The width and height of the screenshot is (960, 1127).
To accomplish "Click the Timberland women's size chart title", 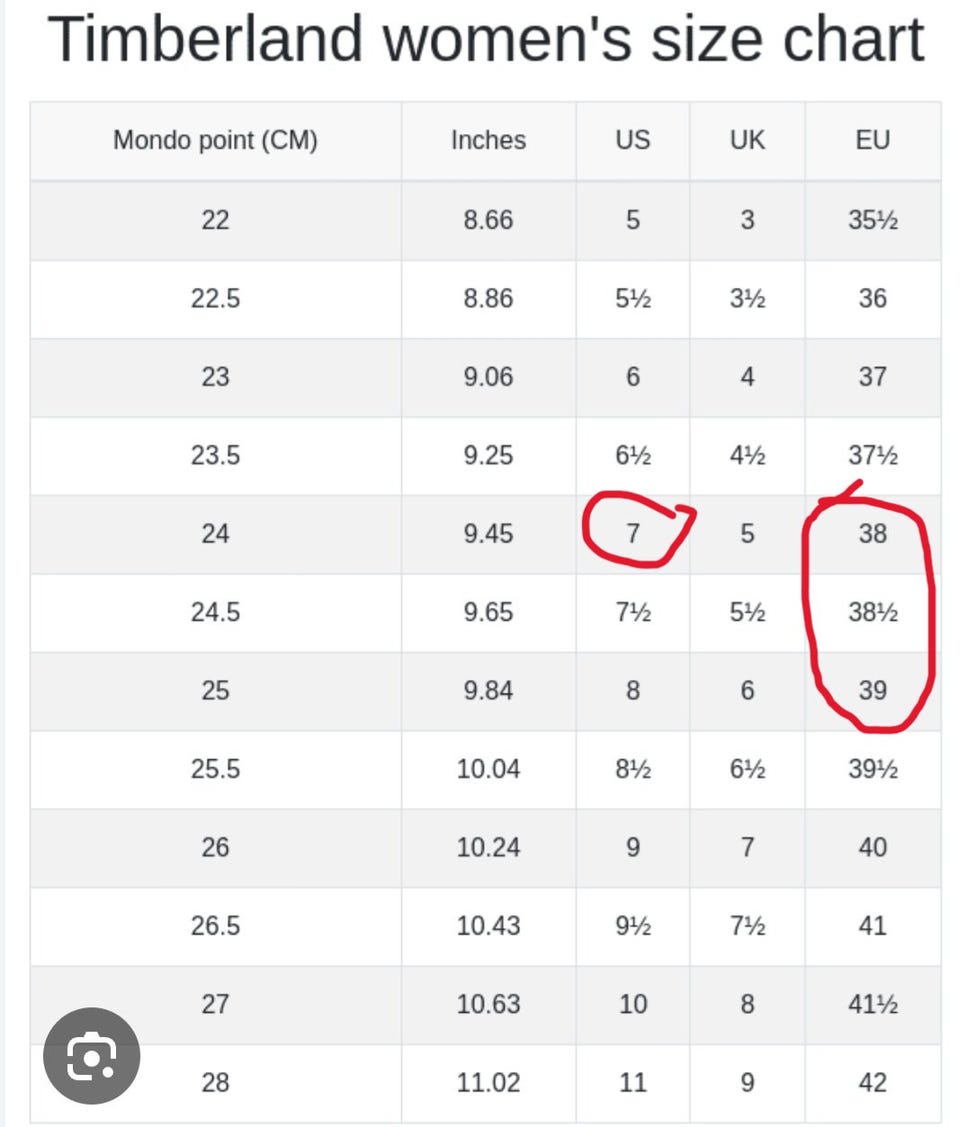I will click(486, 40).
